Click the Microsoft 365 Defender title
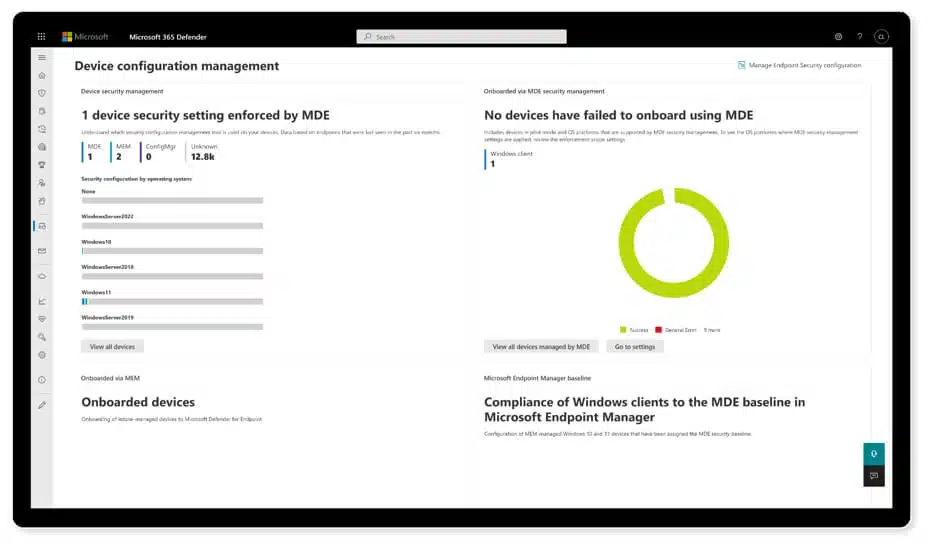 [168, 37]
